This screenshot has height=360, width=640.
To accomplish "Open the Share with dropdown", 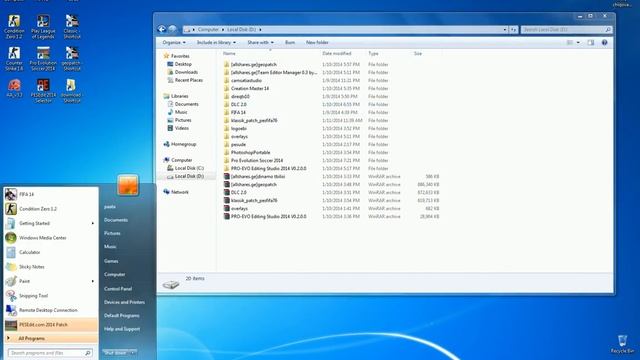I will click(x=260, y=42).
